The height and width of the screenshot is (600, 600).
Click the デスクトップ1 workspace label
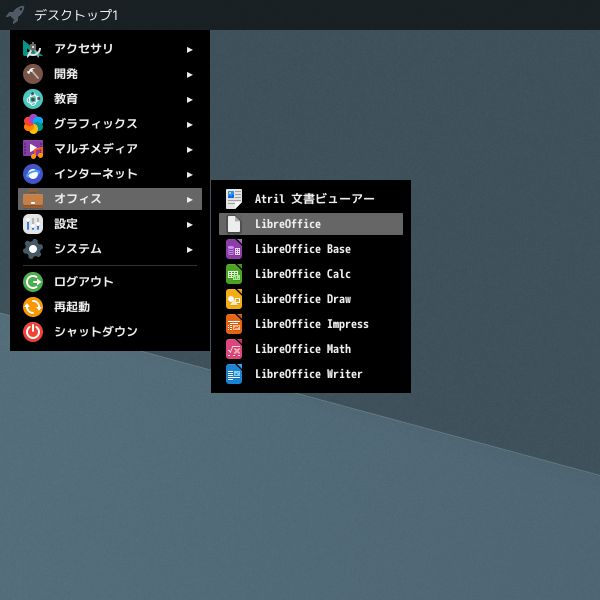click(76, 15)
